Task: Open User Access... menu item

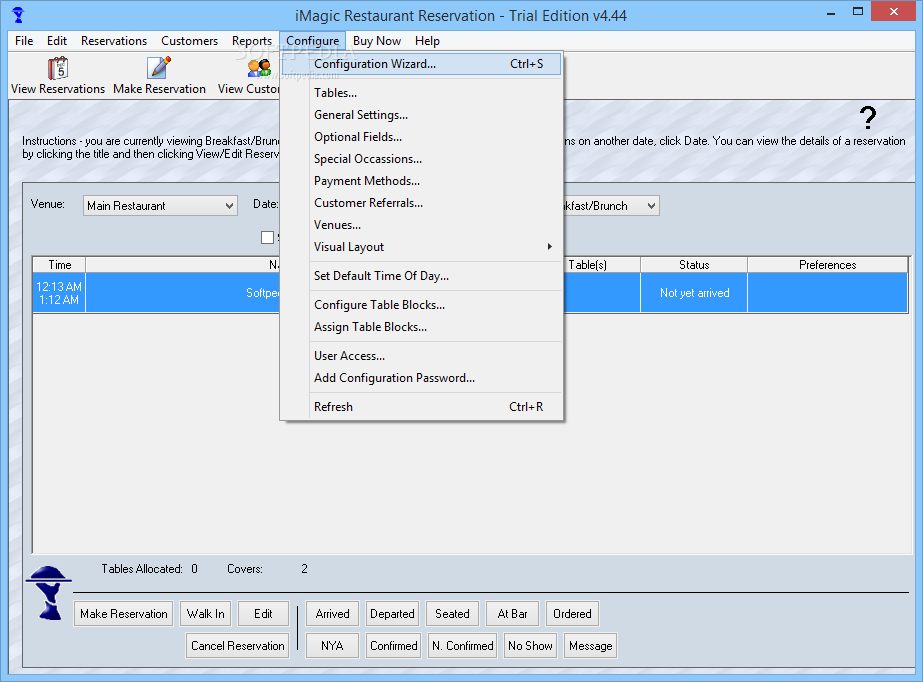Action: pos(421,356)
